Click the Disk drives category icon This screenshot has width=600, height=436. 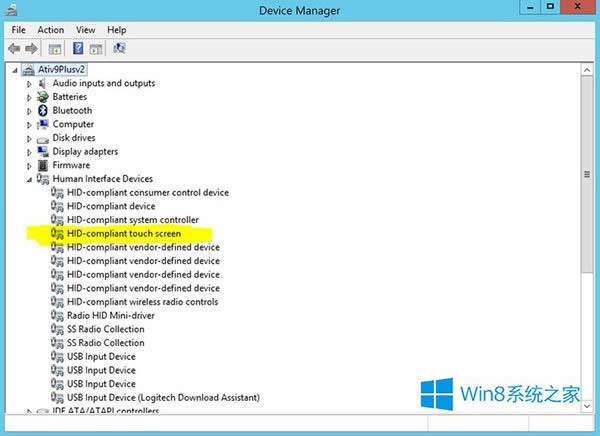pos(43,138)
